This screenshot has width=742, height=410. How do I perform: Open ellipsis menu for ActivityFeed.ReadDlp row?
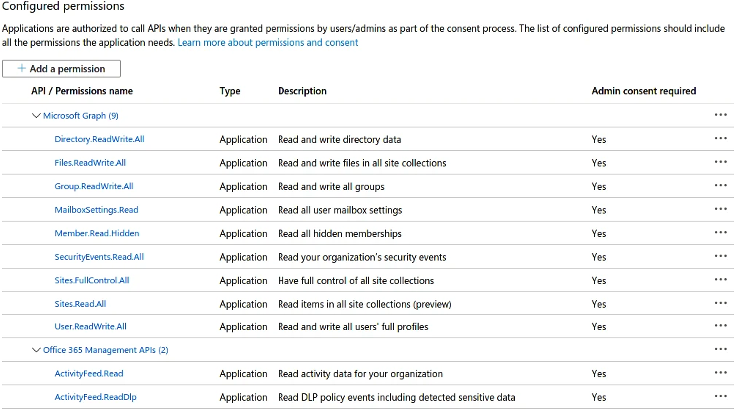[x=720, y=397]
